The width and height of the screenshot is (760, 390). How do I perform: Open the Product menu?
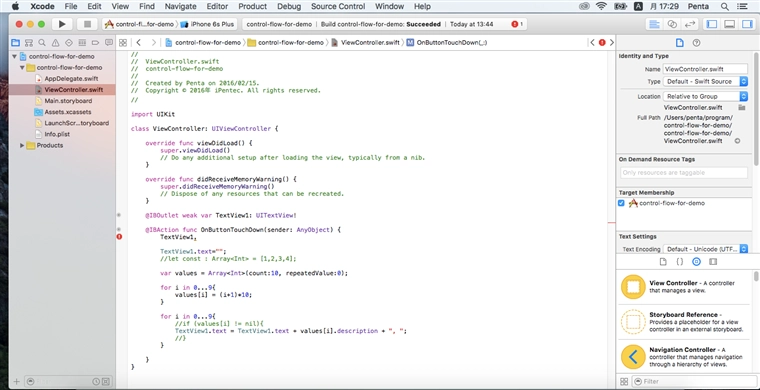pyautogui.click(x=253, y=6)
